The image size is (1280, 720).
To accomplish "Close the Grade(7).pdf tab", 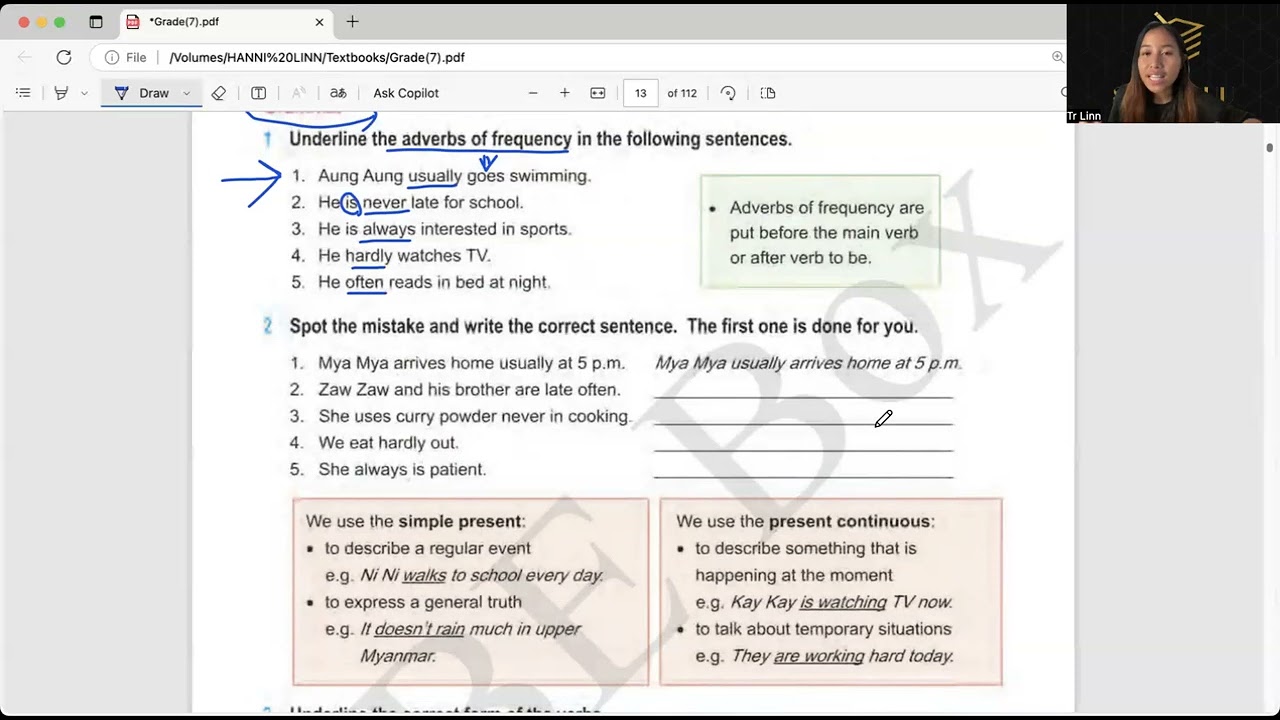I will [x=320, y=22].
